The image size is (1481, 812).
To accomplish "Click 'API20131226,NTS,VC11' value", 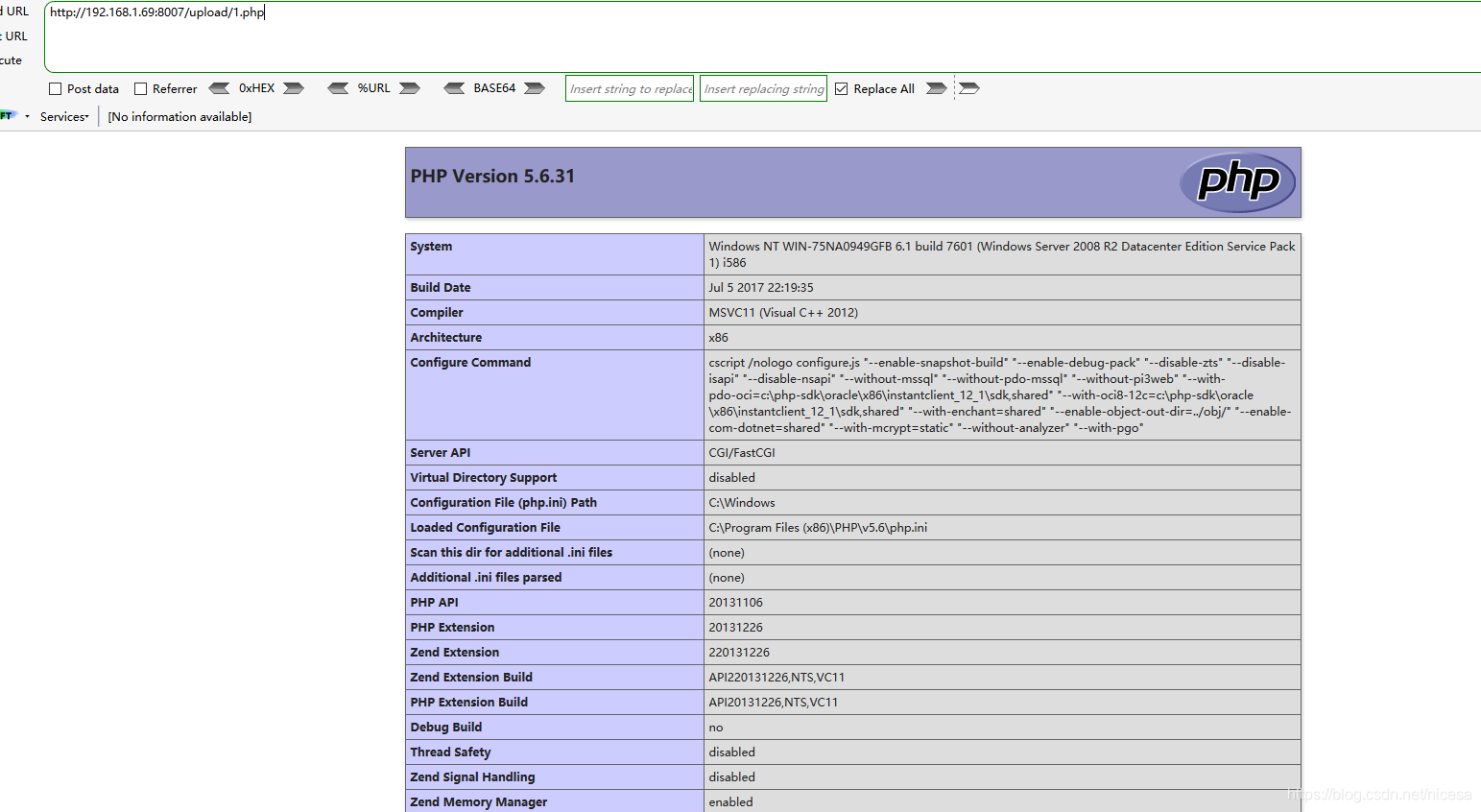I will pos(774,703).
